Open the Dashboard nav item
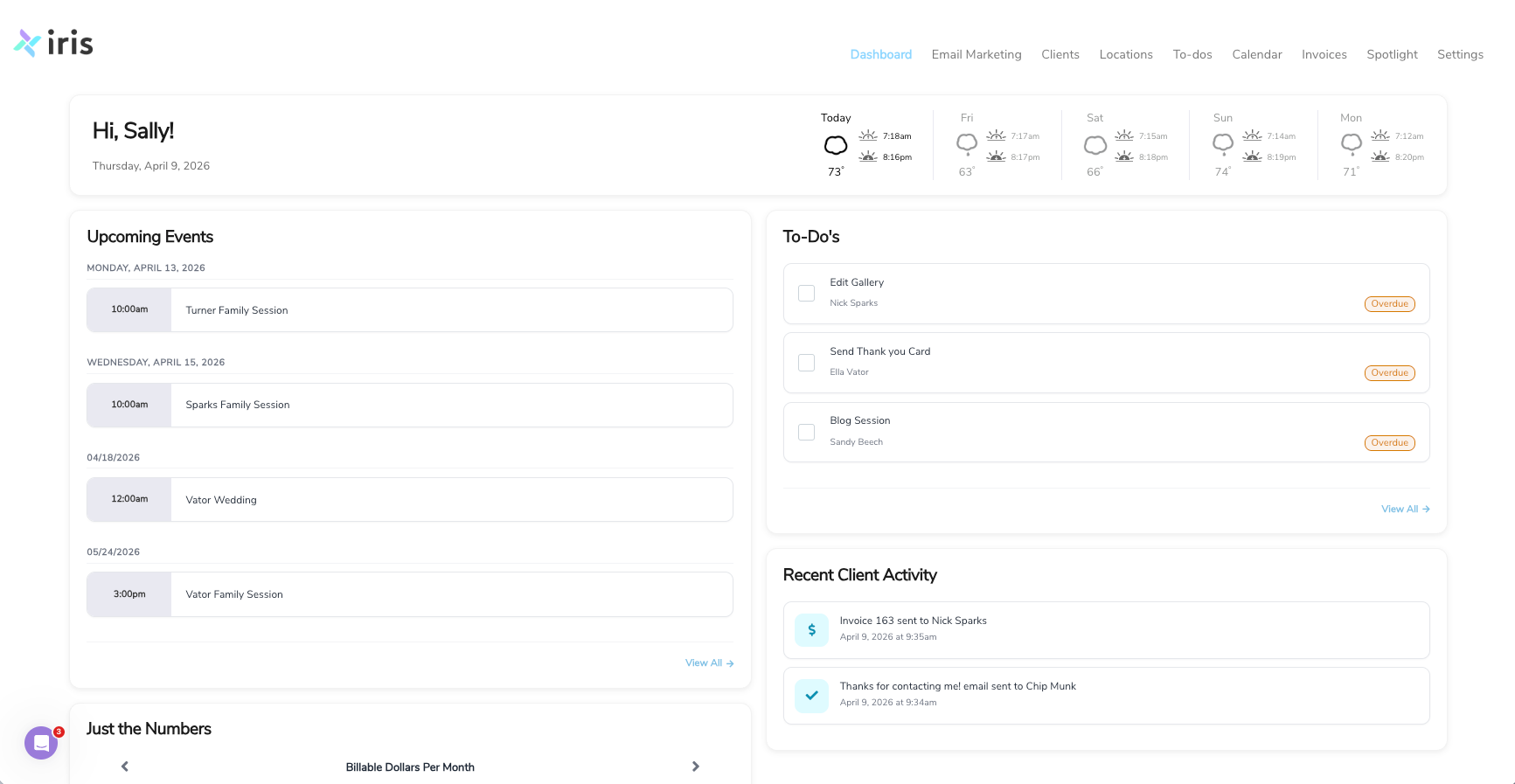The width and height of the screenshot is (1515, 784). point(881,54)
